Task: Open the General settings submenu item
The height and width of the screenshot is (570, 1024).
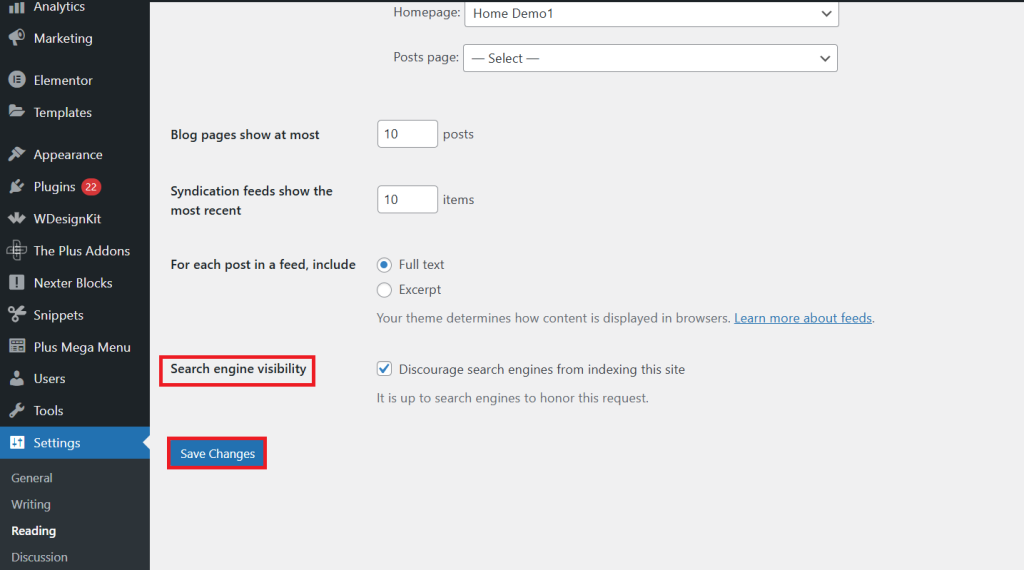Action: point(31,478)
